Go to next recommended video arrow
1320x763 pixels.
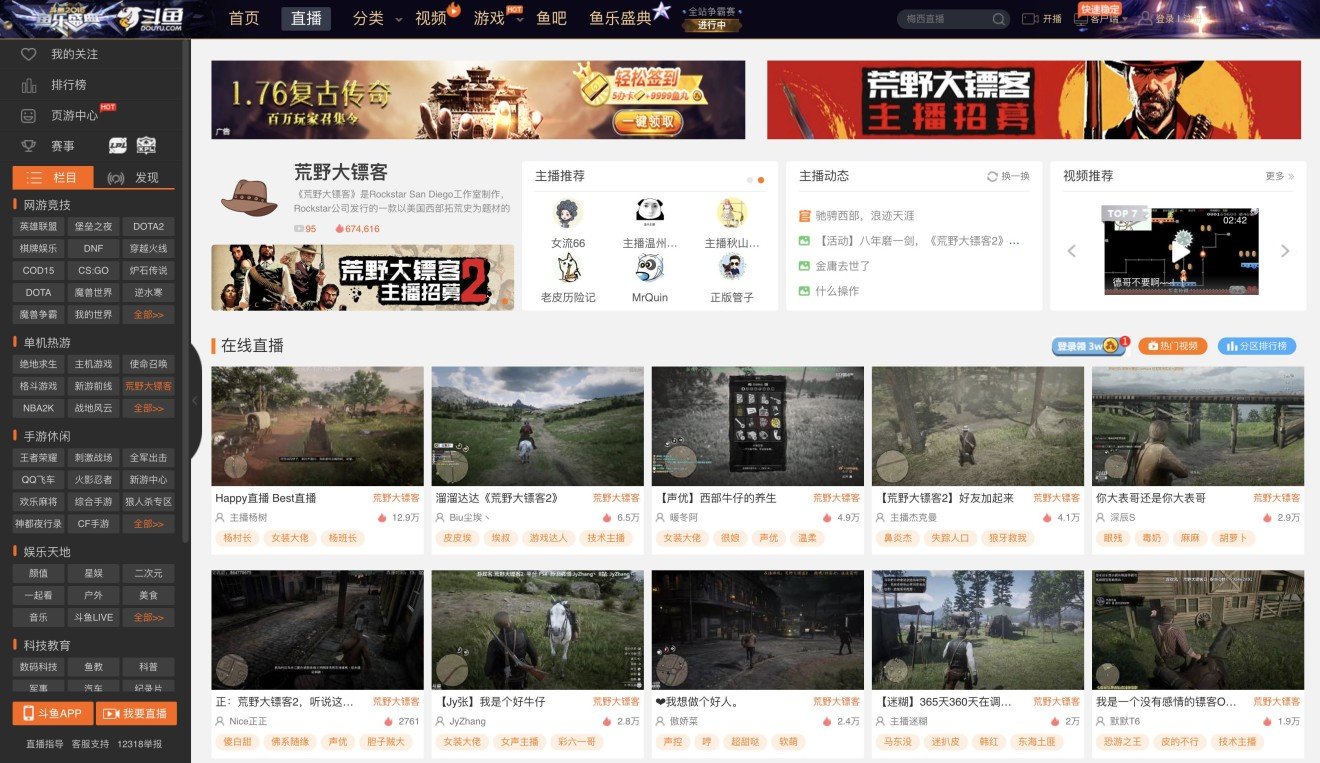[1285, 251]
